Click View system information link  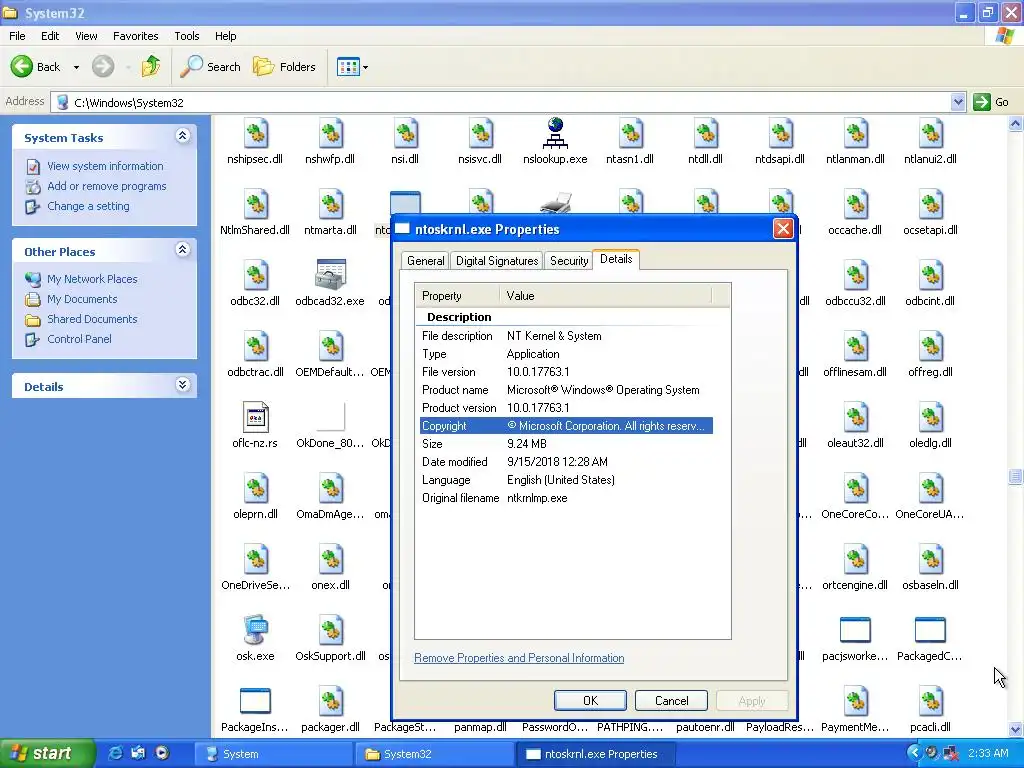point(105,166)
